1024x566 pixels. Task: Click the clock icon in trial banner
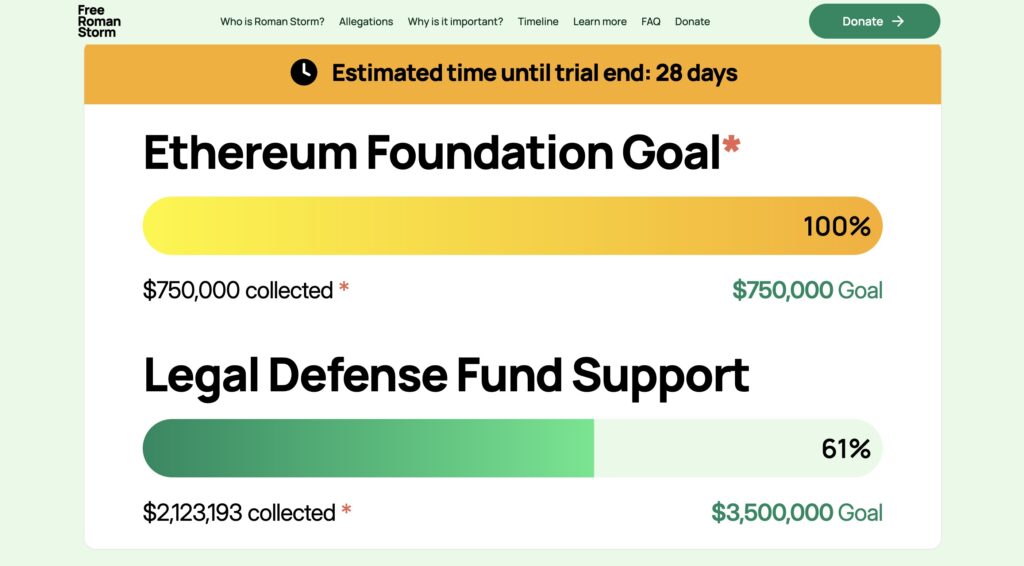[x=304, y=72]
